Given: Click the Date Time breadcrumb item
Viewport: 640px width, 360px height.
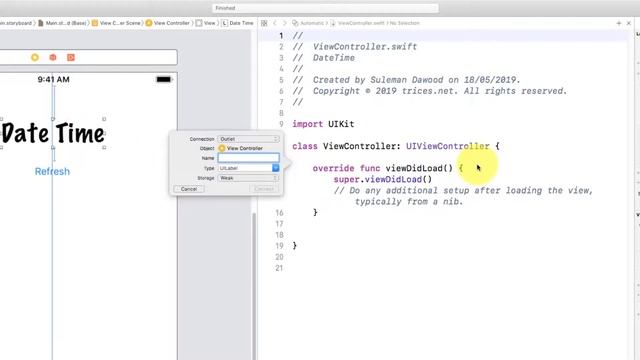Looking at the screenshot, I should (238, 23).
